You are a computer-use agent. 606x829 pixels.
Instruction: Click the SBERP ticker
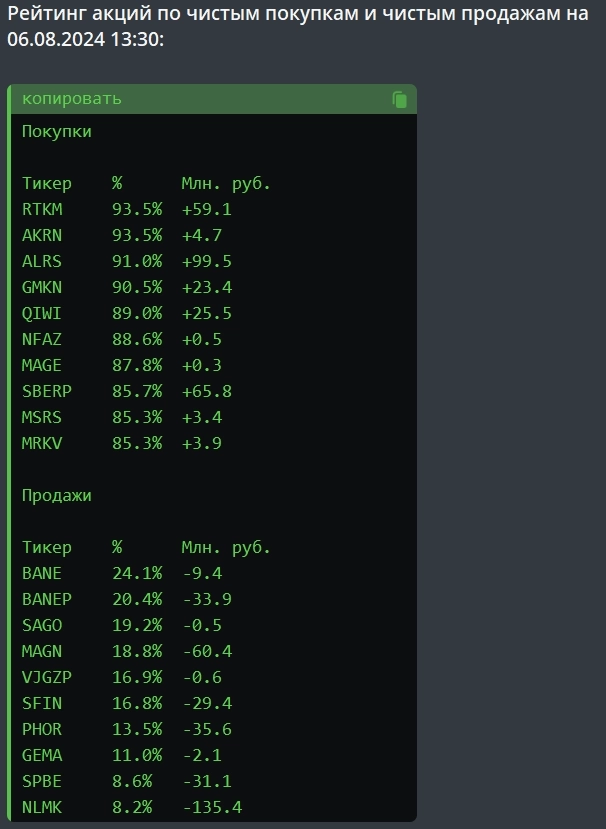point(47,392)
